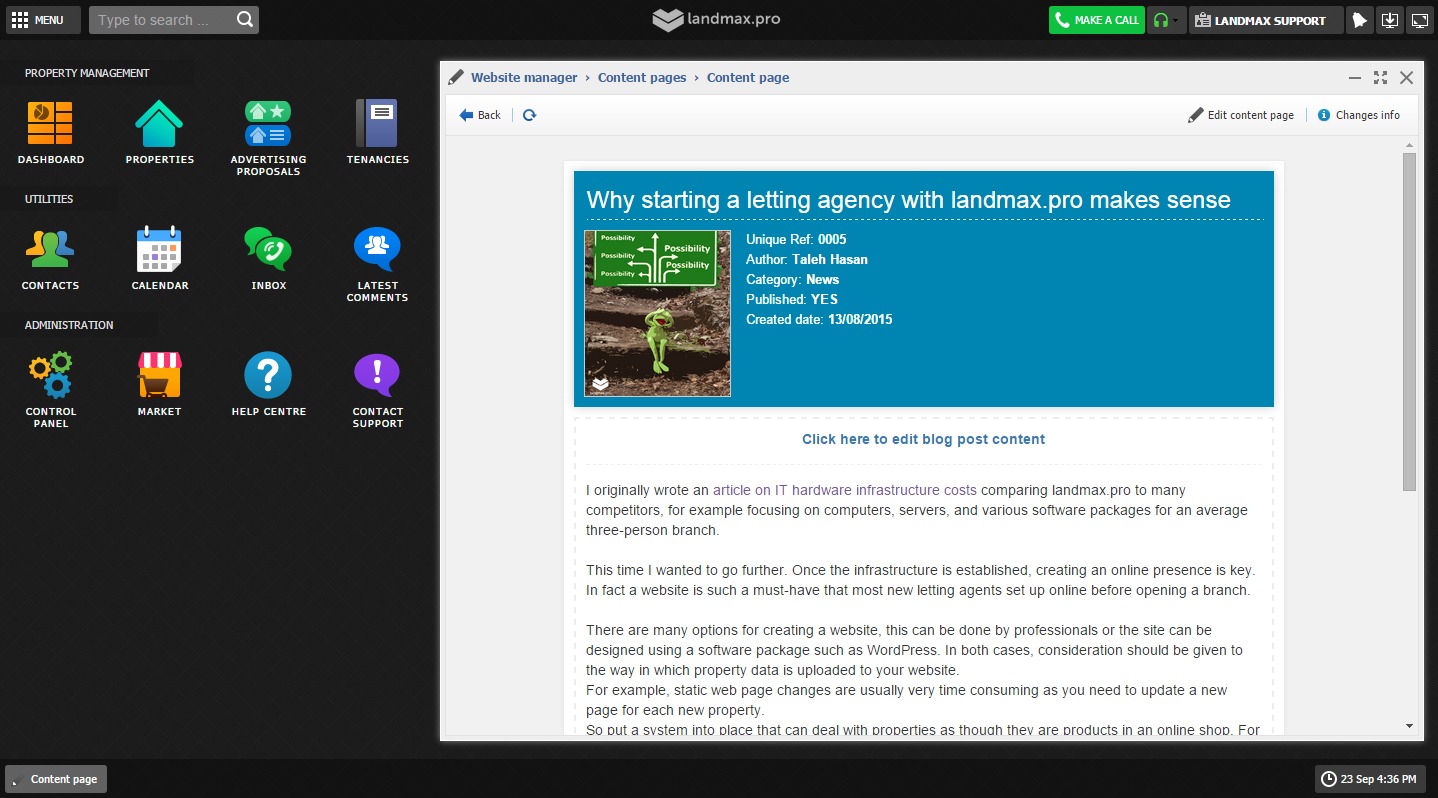Screen dimensions: 1438x798
Task: Open the Market shop icon
Action: pyautogui.click(x=159, y=376)
